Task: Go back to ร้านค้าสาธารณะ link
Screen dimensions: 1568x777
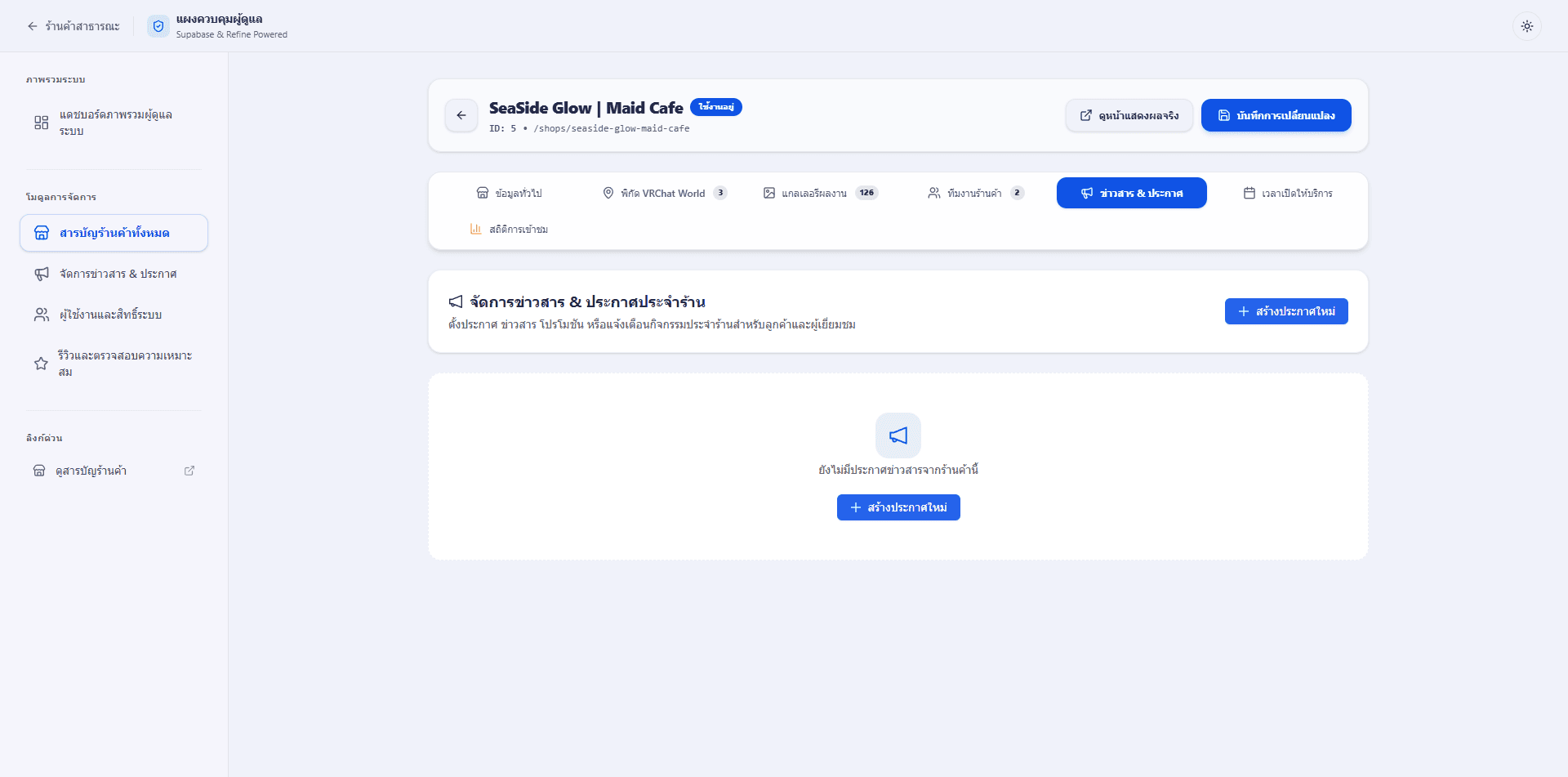Action: 73,26
